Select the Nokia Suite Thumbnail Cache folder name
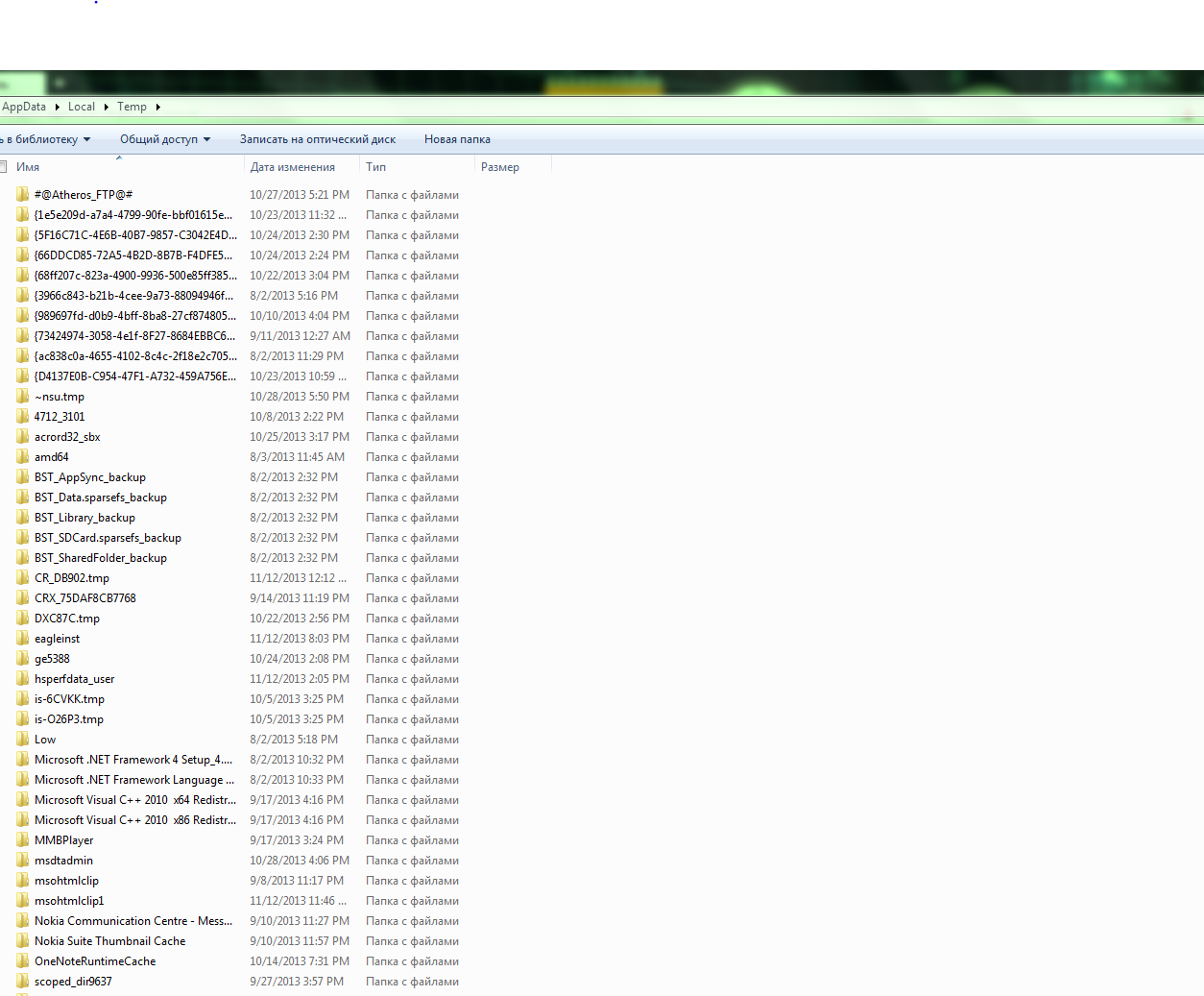Screen dimensions: 1204x996 (109, 941)
